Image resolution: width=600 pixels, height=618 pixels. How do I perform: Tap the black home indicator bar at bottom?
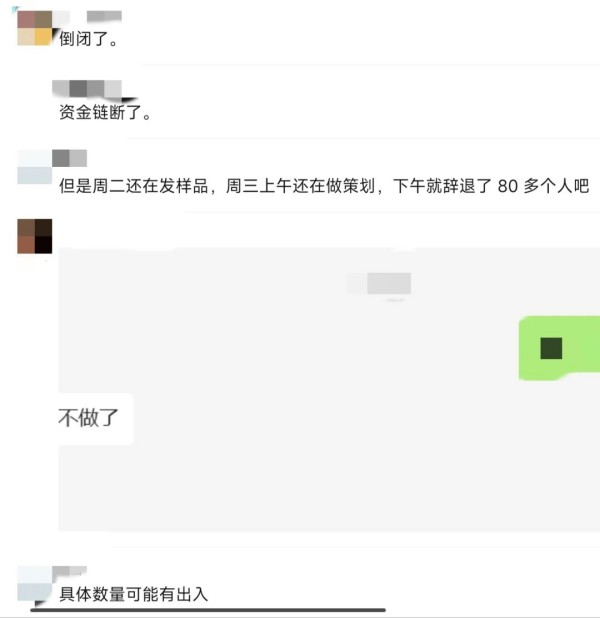pos(208,610)
